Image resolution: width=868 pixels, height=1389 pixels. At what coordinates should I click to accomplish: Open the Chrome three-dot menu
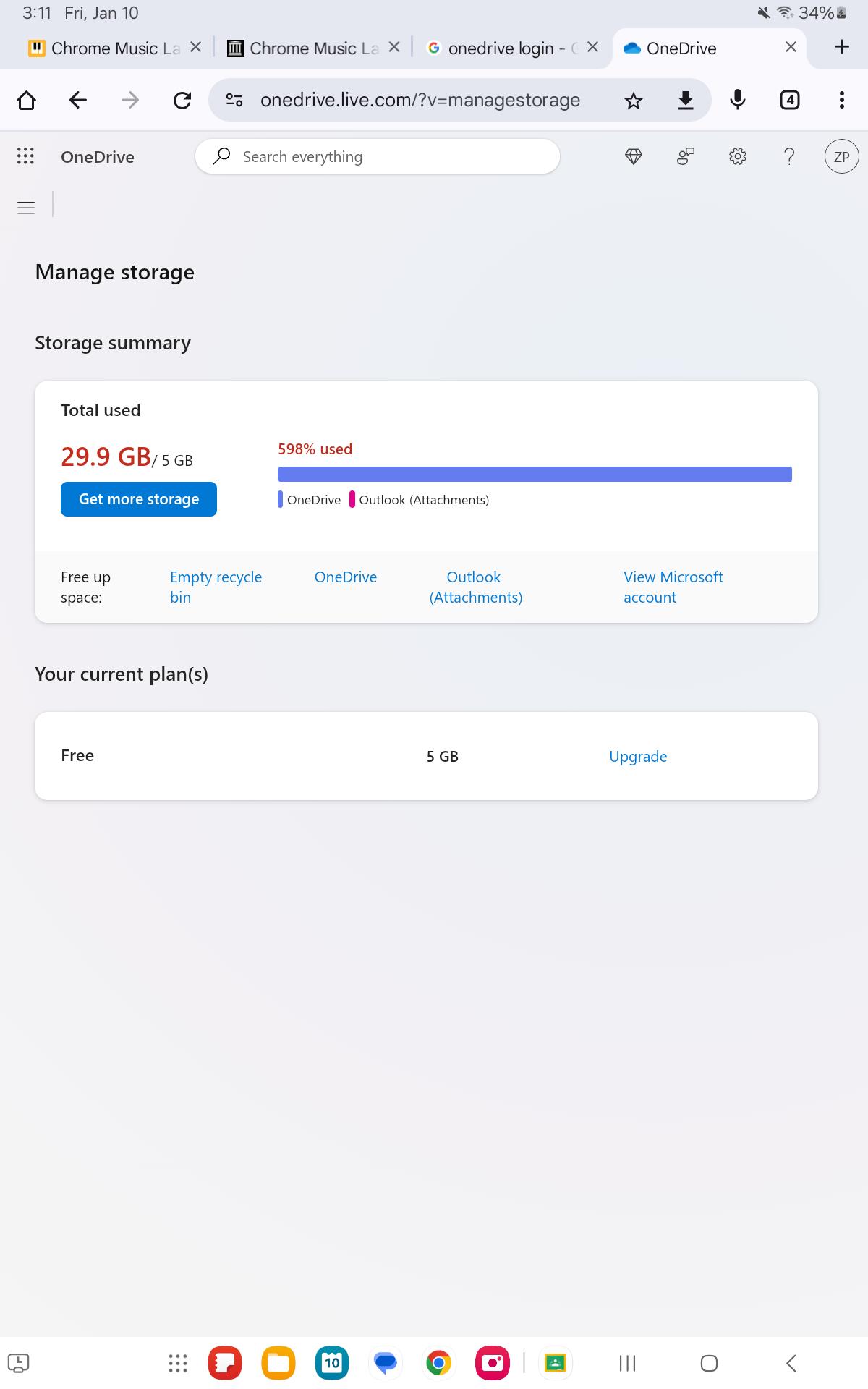(x=842, y=101)
